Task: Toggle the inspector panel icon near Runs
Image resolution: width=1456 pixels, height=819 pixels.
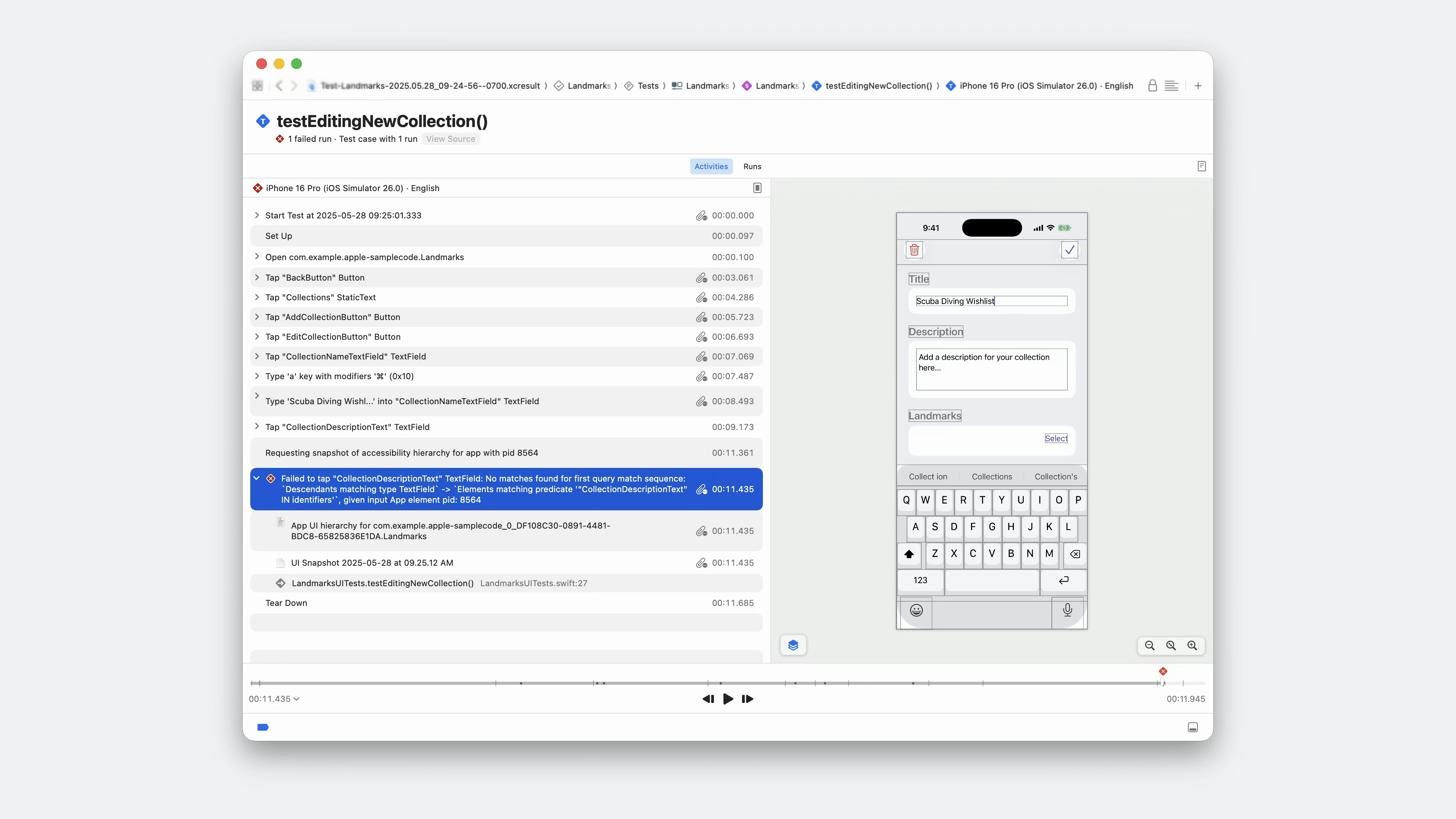Action: [x=1202, y=166]
